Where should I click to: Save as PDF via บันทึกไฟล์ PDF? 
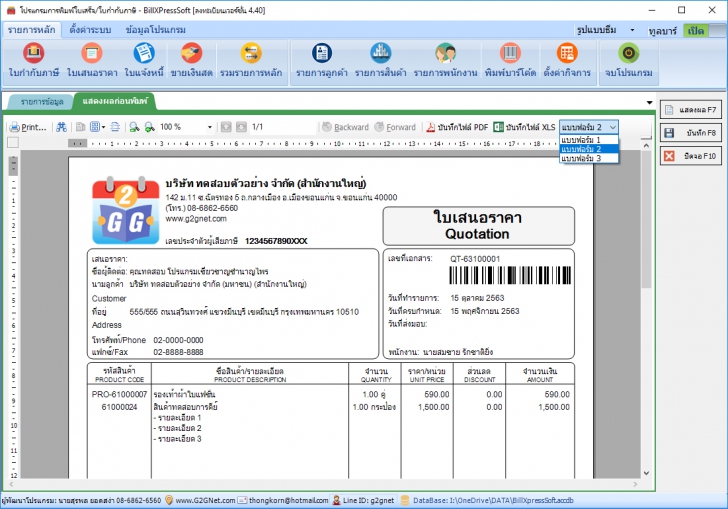click(457, 127)
